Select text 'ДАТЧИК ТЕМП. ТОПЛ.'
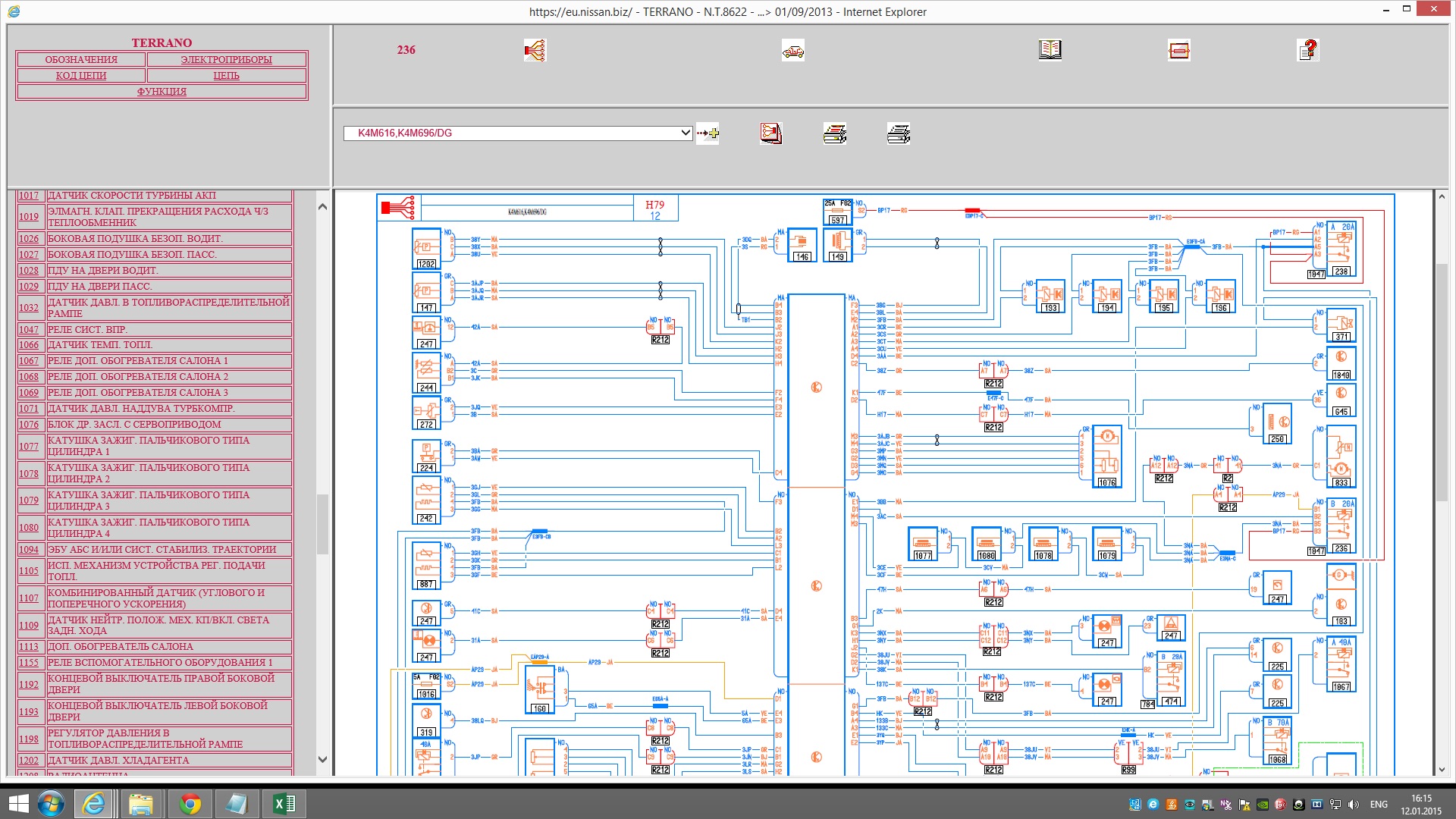The image size is (1456, 819). pyautogui.click(x=100, y=345)
